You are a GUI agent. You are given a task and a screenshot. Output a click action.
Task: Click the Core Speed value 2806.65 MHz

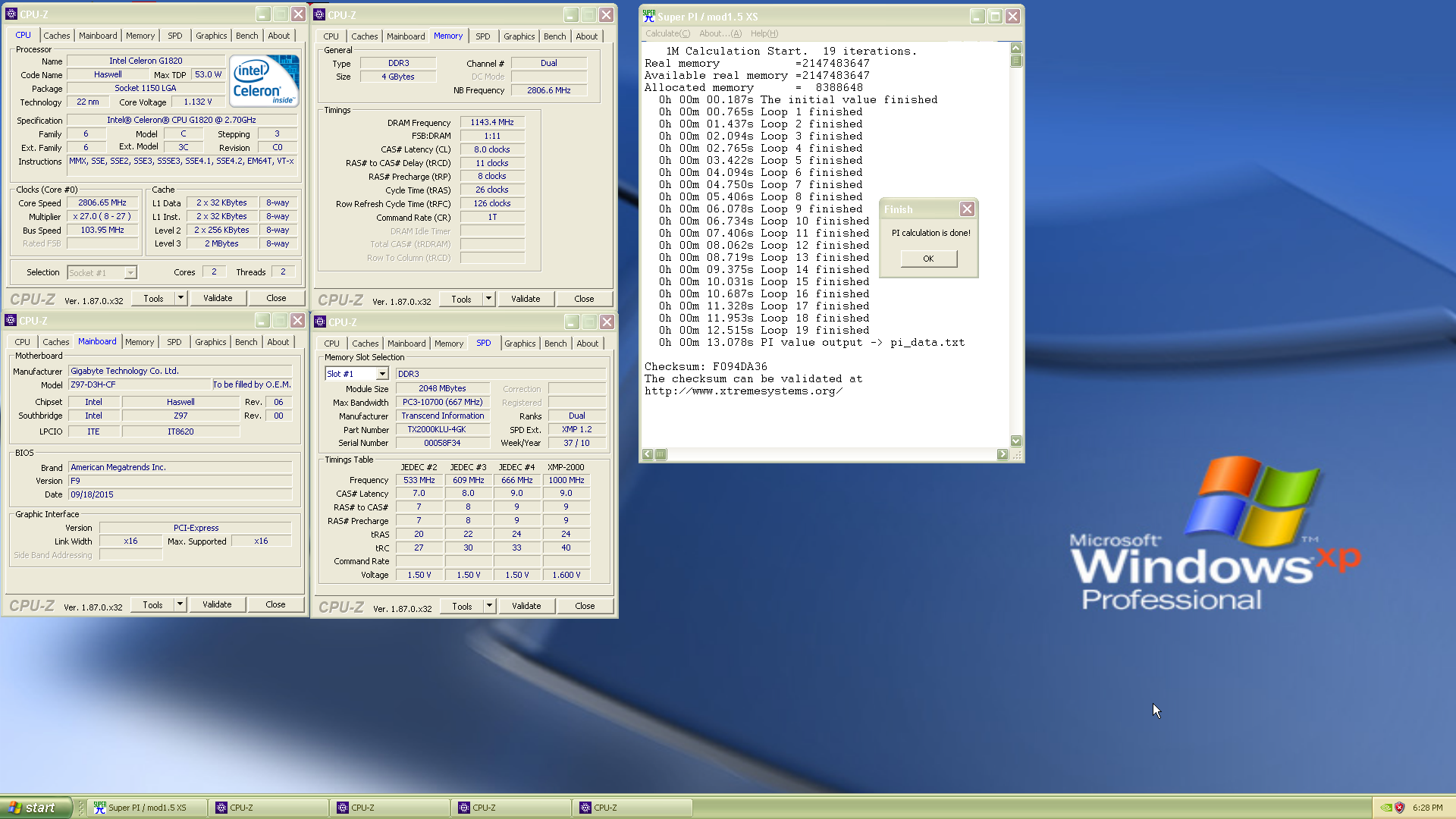tap(102, 203)
